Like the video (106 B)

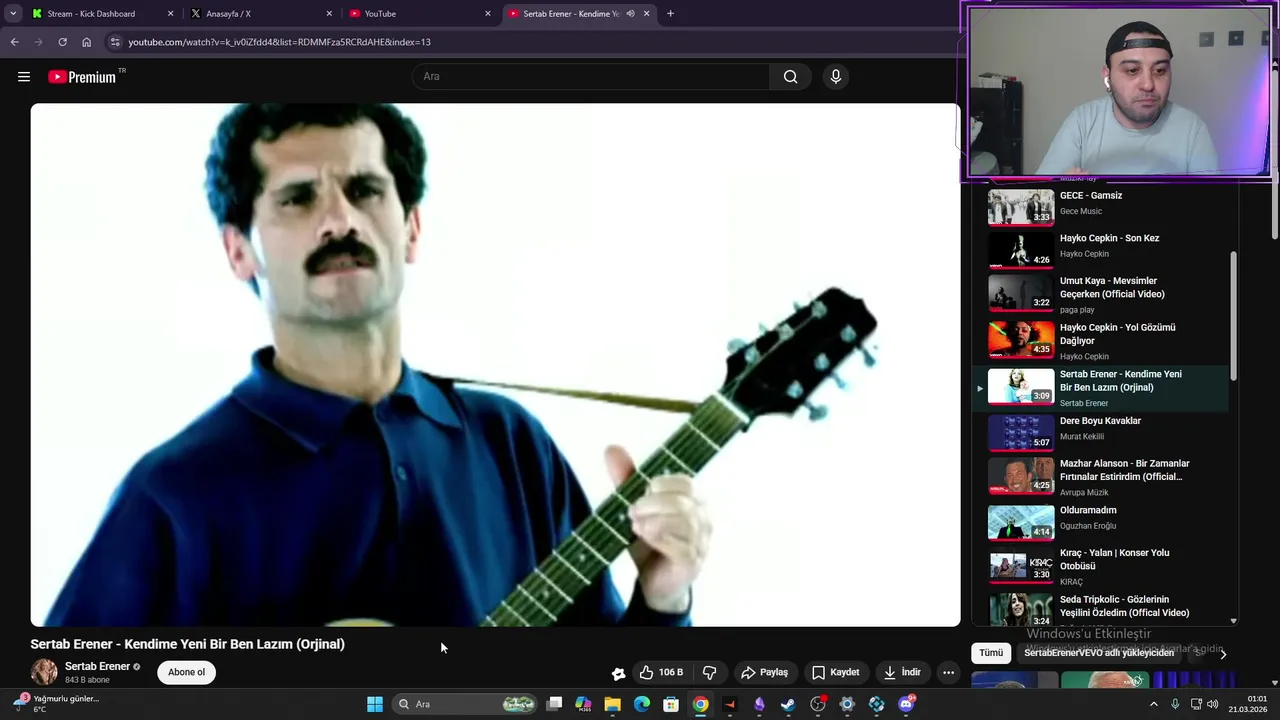(x=661, y=672)
